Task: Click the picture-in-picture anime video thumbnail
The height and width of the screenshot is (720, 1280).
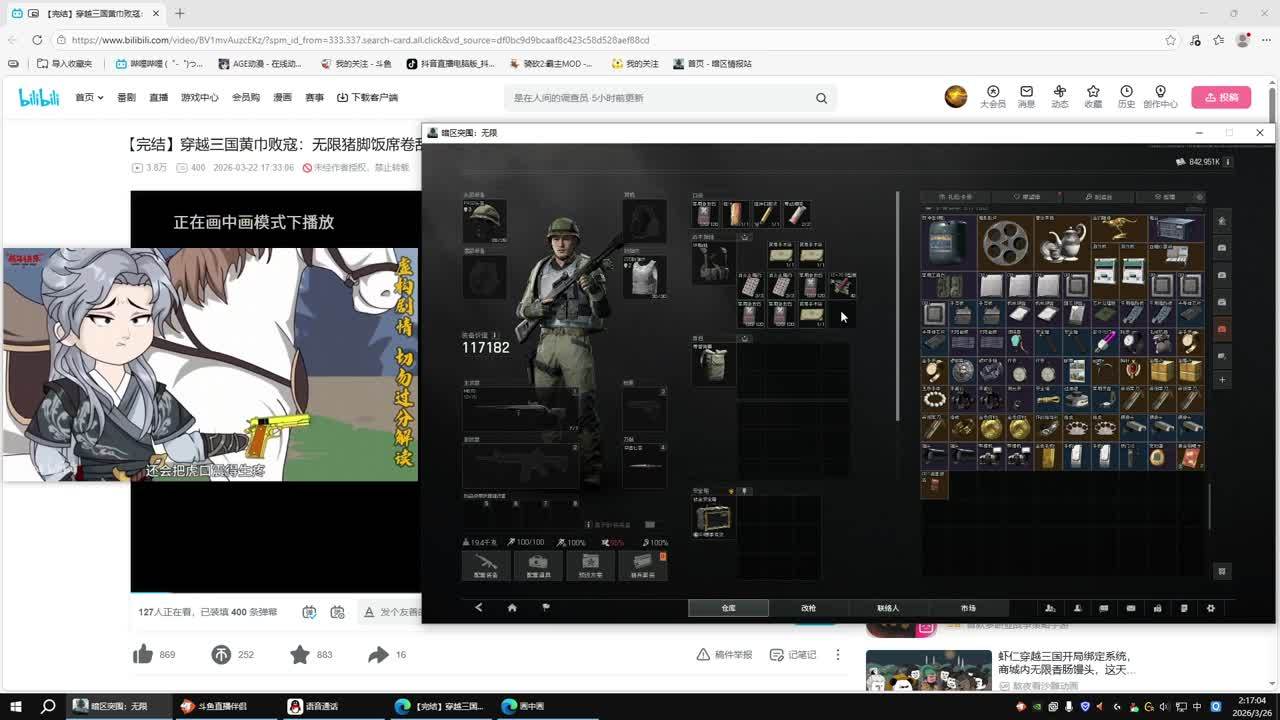Action: tap(210, 365)
